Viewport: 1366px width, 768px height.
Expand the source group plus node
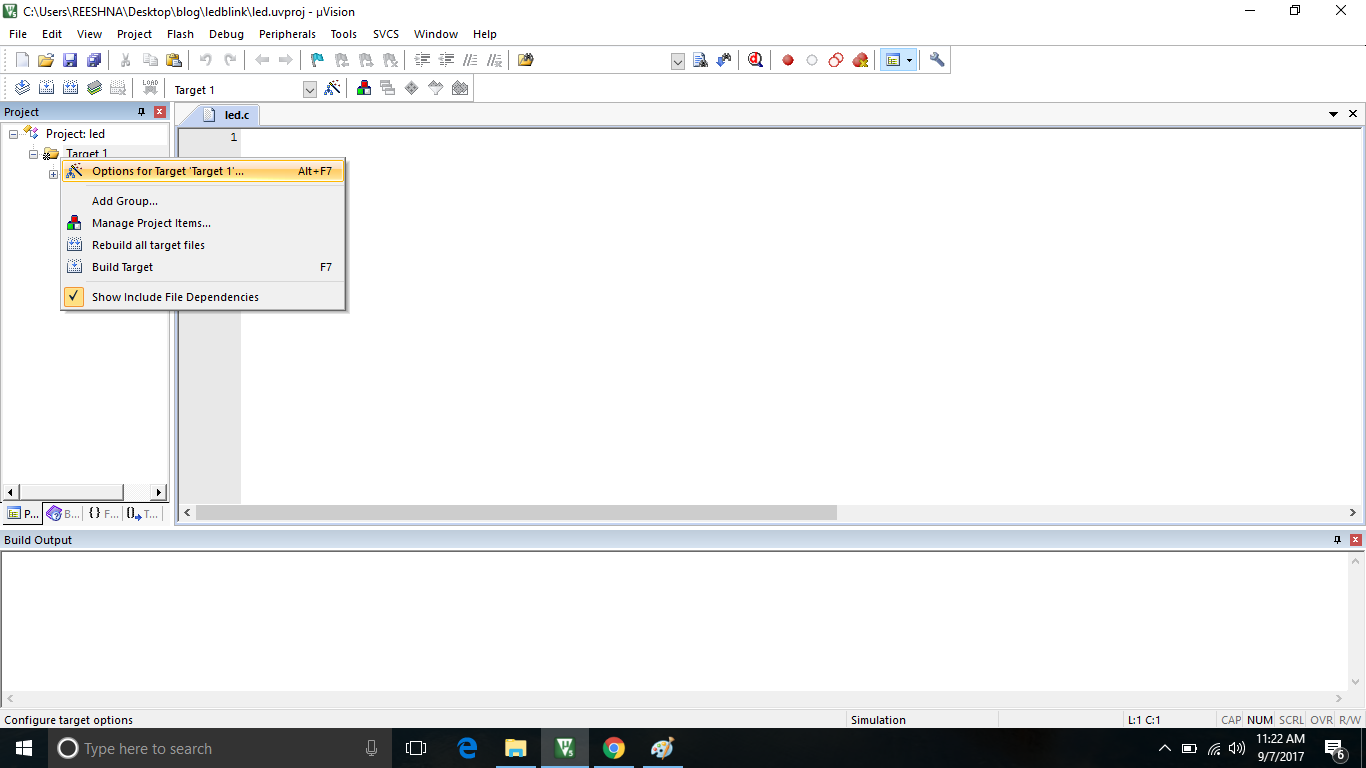53,174
